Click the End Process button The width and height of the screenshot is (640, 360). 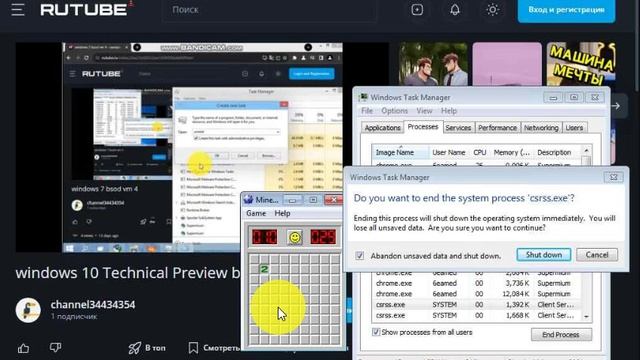click(561, 335)
